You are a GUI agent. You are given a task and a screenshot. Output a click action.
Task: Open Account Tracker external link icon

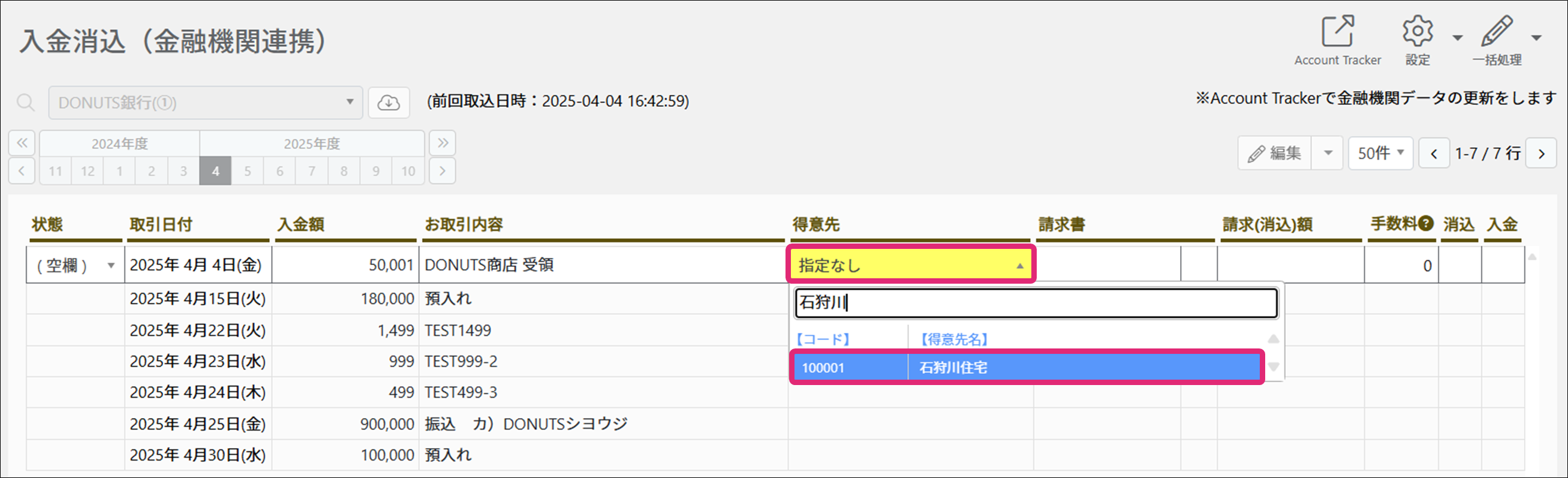tap(1337, 32)
